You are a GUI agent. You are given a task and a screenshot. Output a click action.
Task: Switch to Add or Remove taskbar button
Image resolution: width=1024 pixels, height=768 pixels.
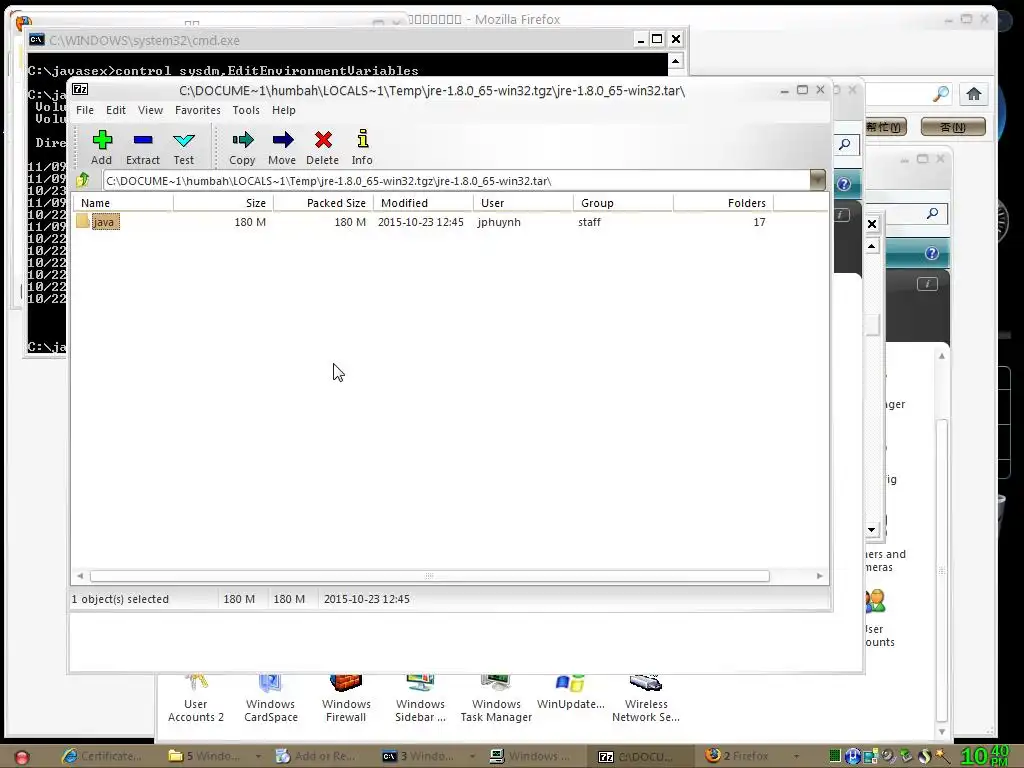(x=317, y=756)
